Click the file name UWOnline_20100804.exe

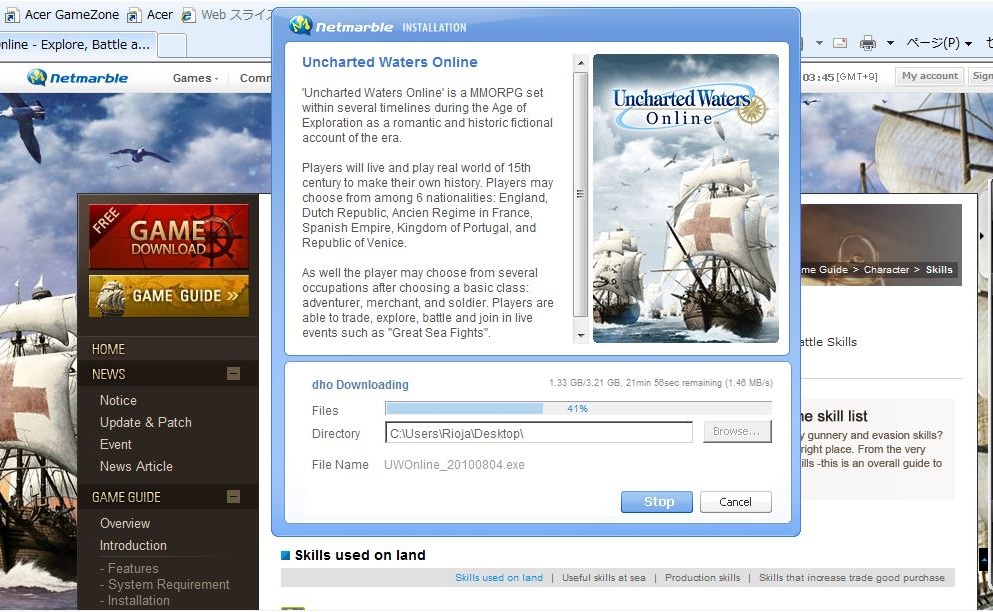(x=454, y=464)
